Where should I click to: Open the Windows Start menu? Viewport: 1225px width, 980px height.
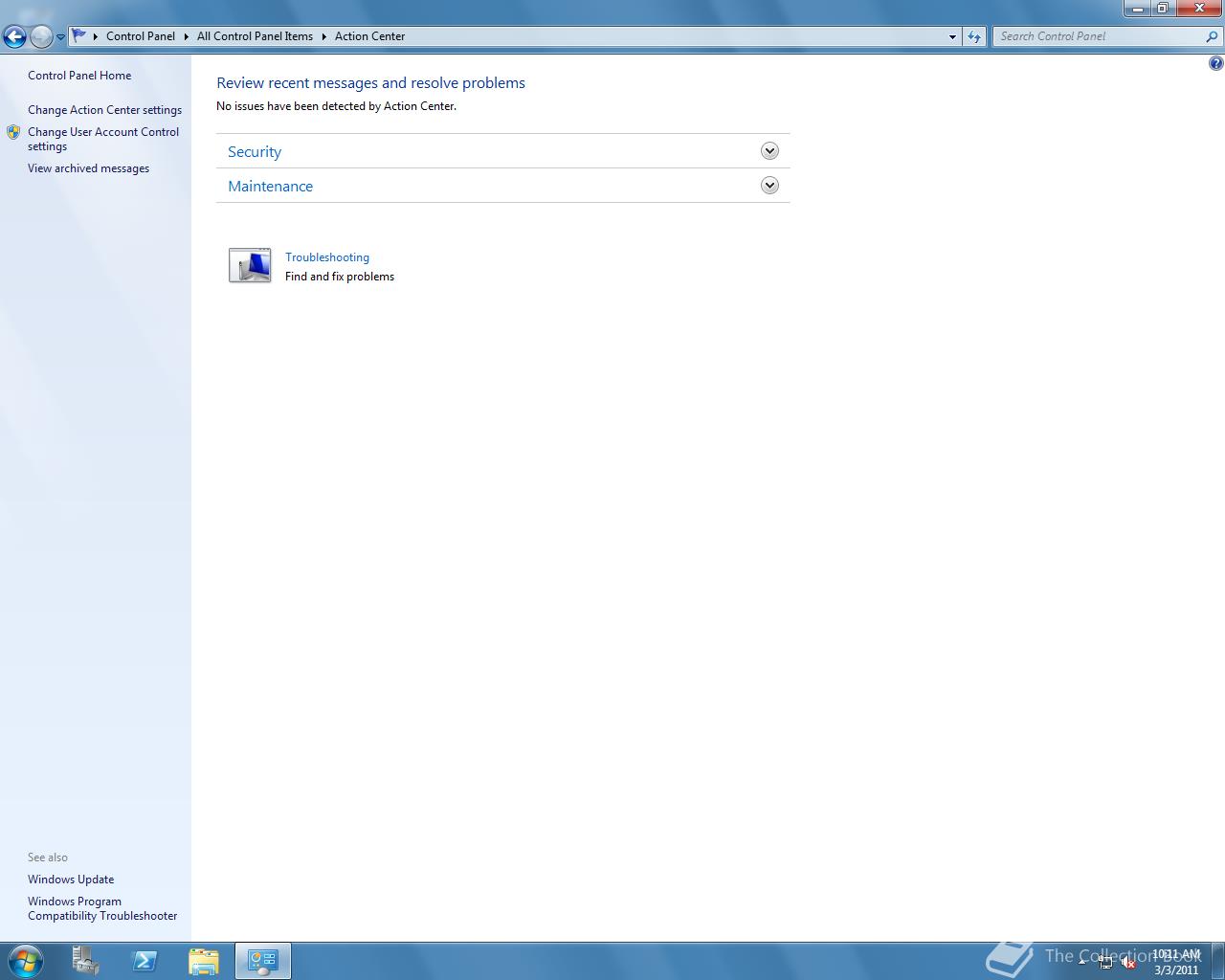[x=26, y=961]
